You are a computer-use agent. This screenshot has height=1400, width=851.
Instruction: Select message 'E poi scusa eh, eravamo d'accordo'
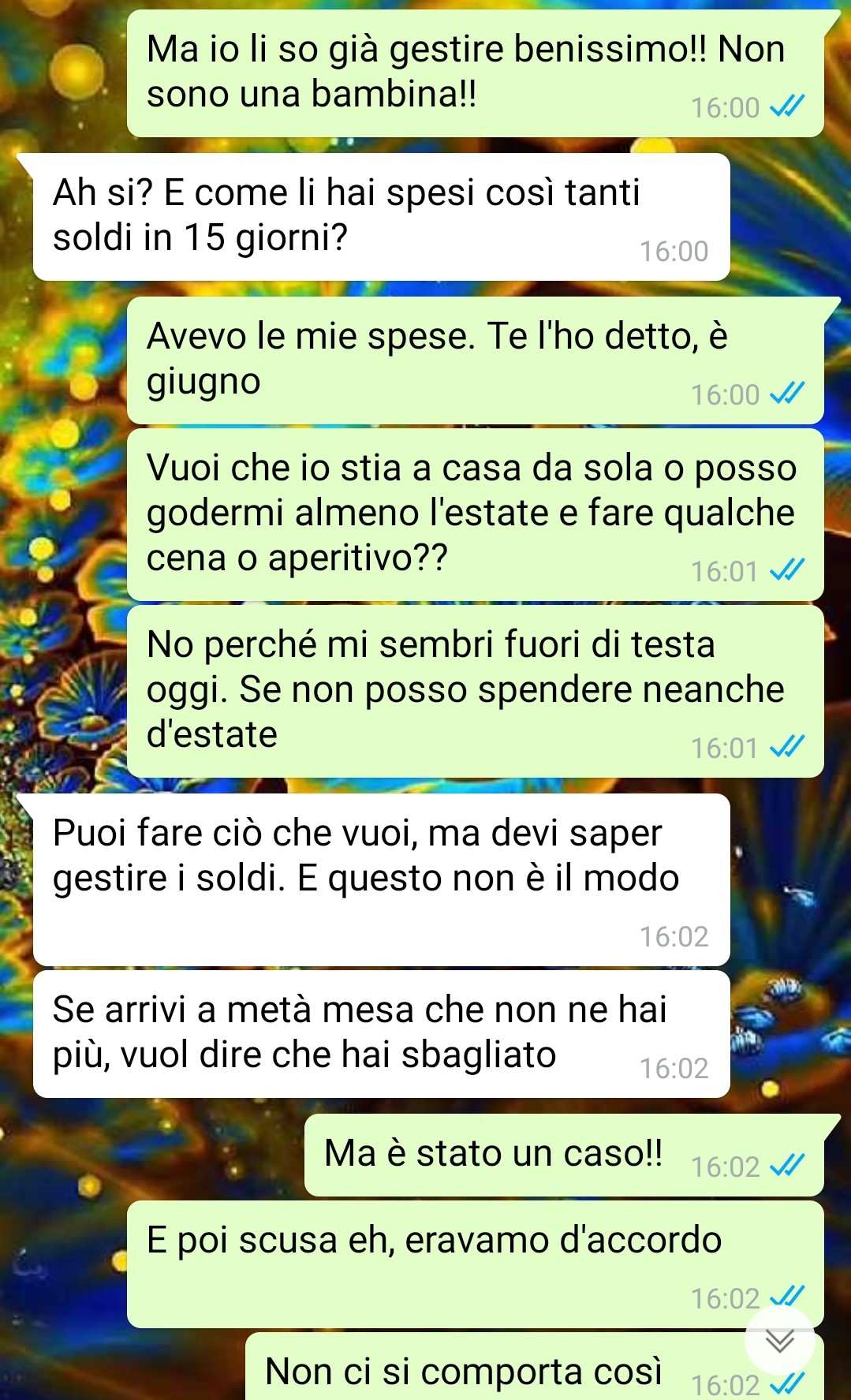(x=476, y=1264)
